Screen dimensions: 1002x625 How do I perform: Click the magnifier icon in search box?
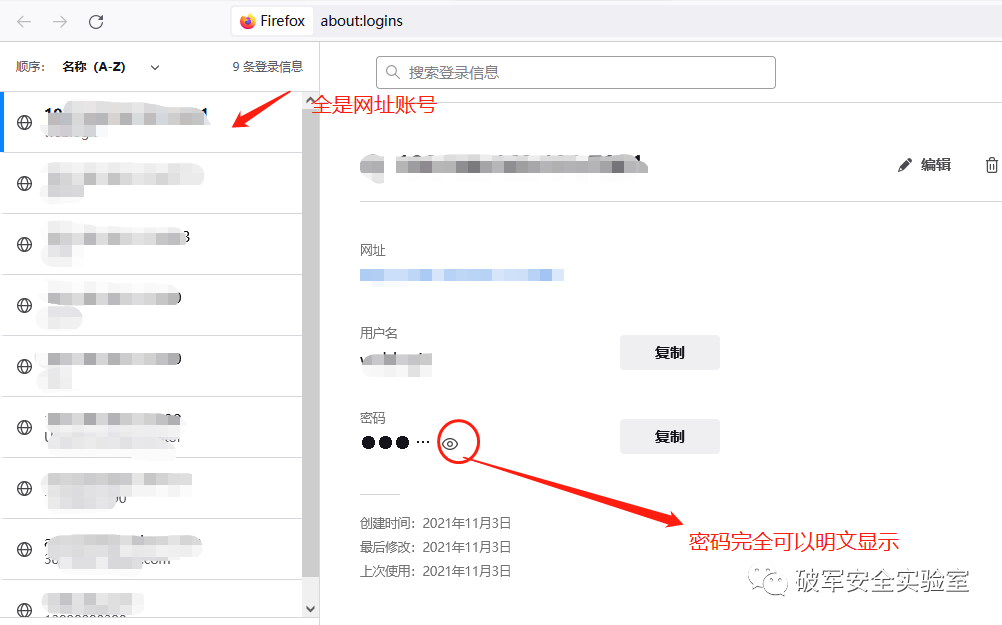point(393,72)
